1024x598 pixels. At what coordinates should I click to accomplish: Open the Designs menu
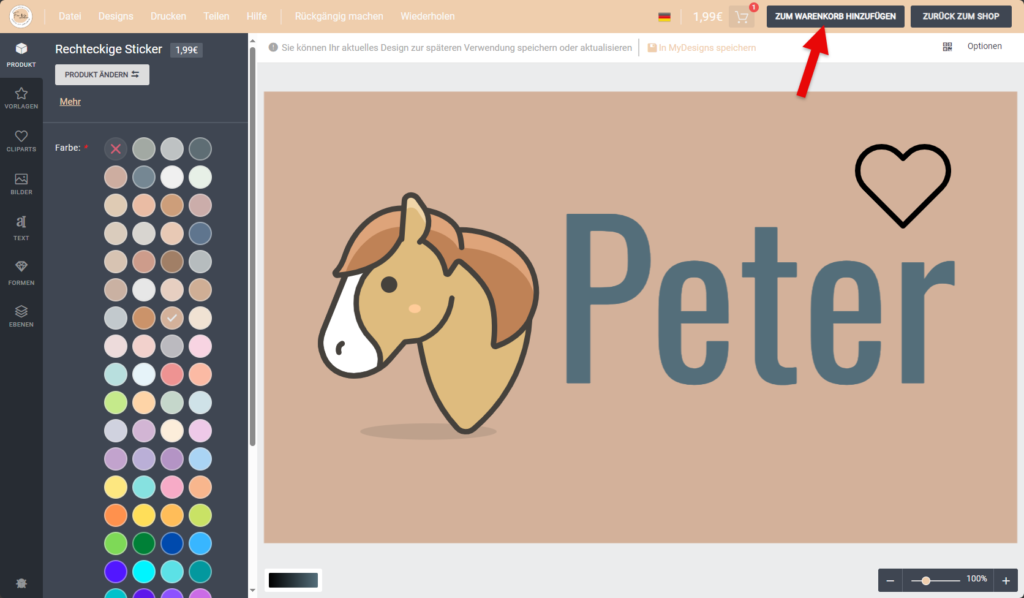116,17
